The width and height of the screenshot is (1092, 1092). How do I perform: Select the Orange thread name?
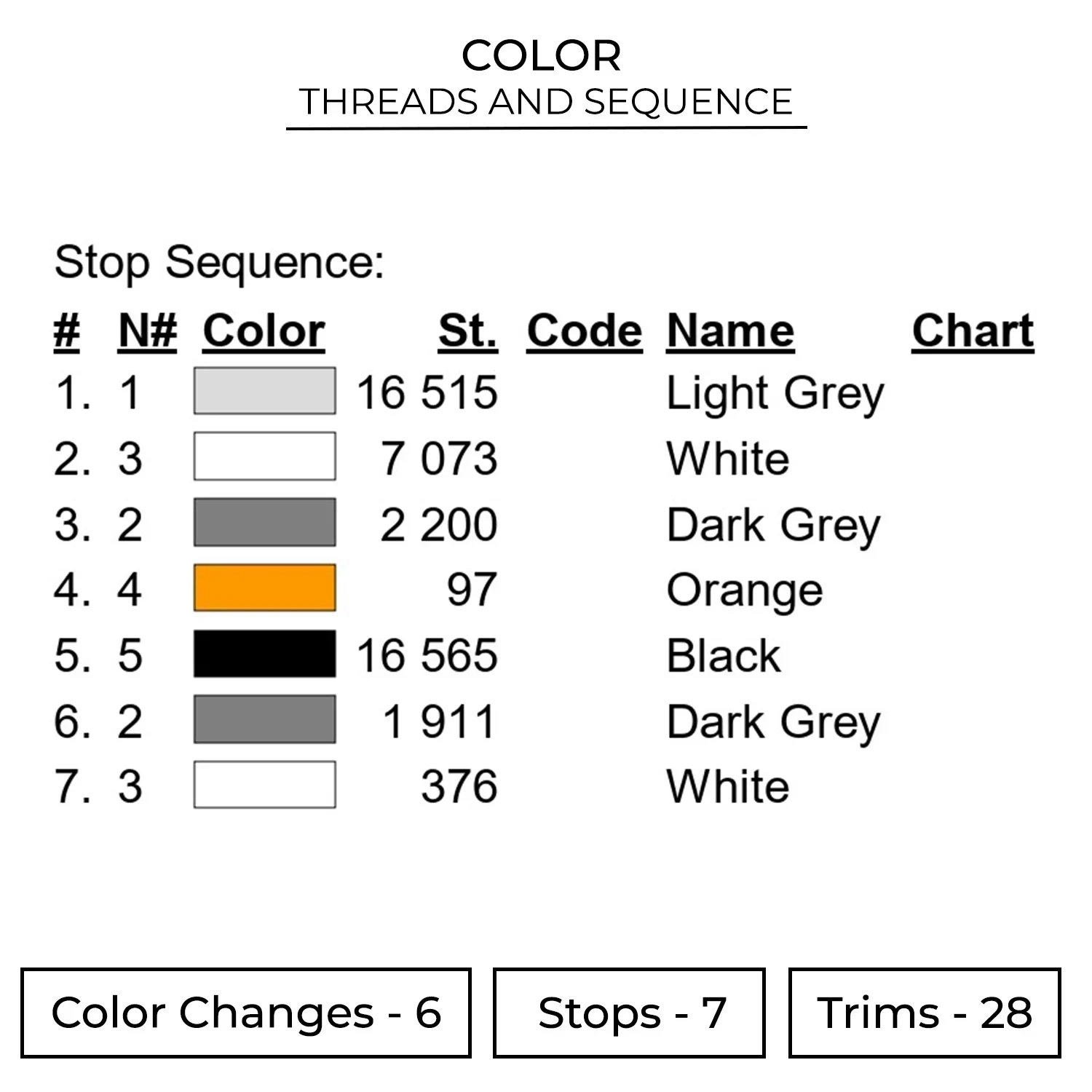(745, 590)
